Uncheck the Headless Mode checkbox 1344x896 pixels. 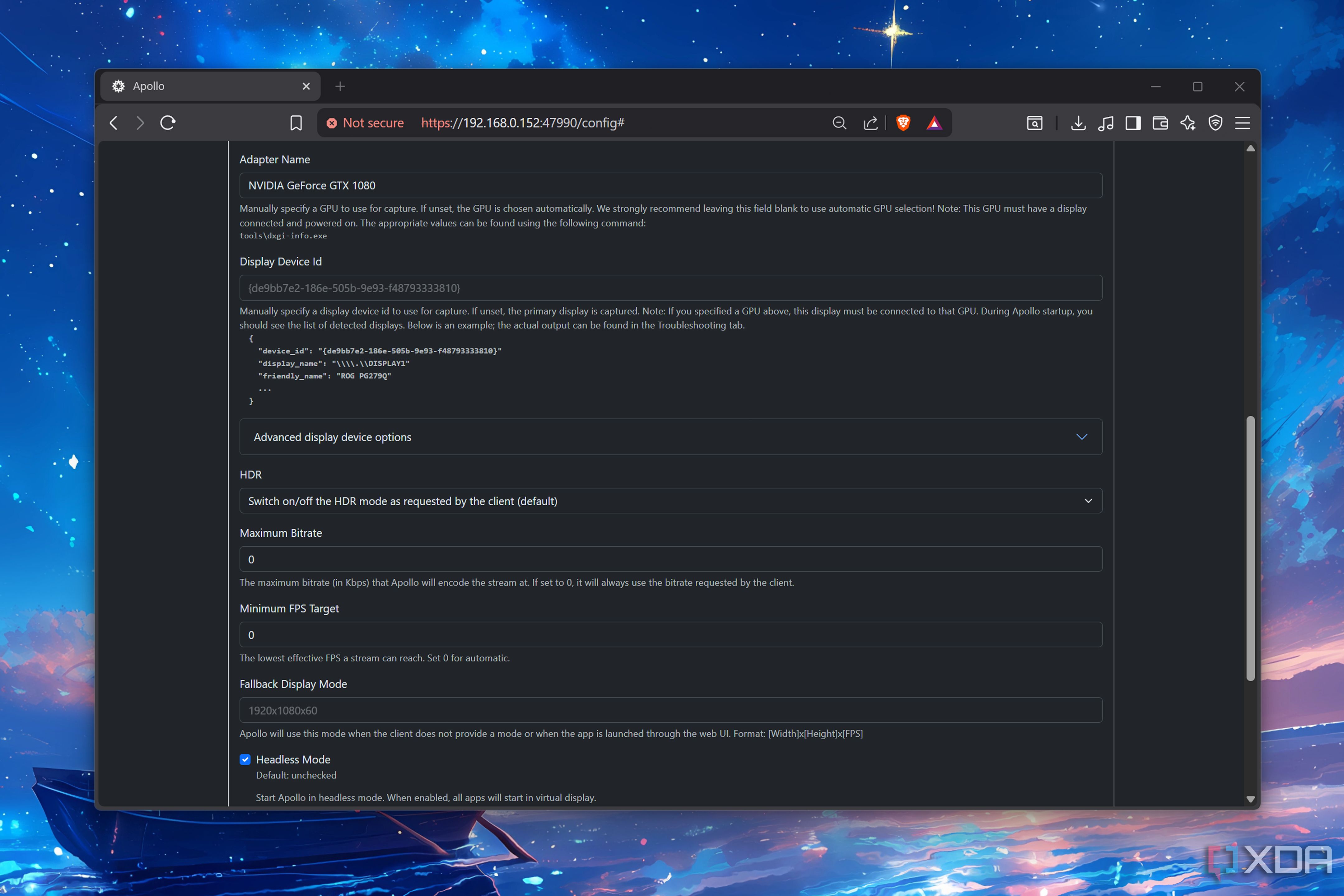tap(245, 759)
